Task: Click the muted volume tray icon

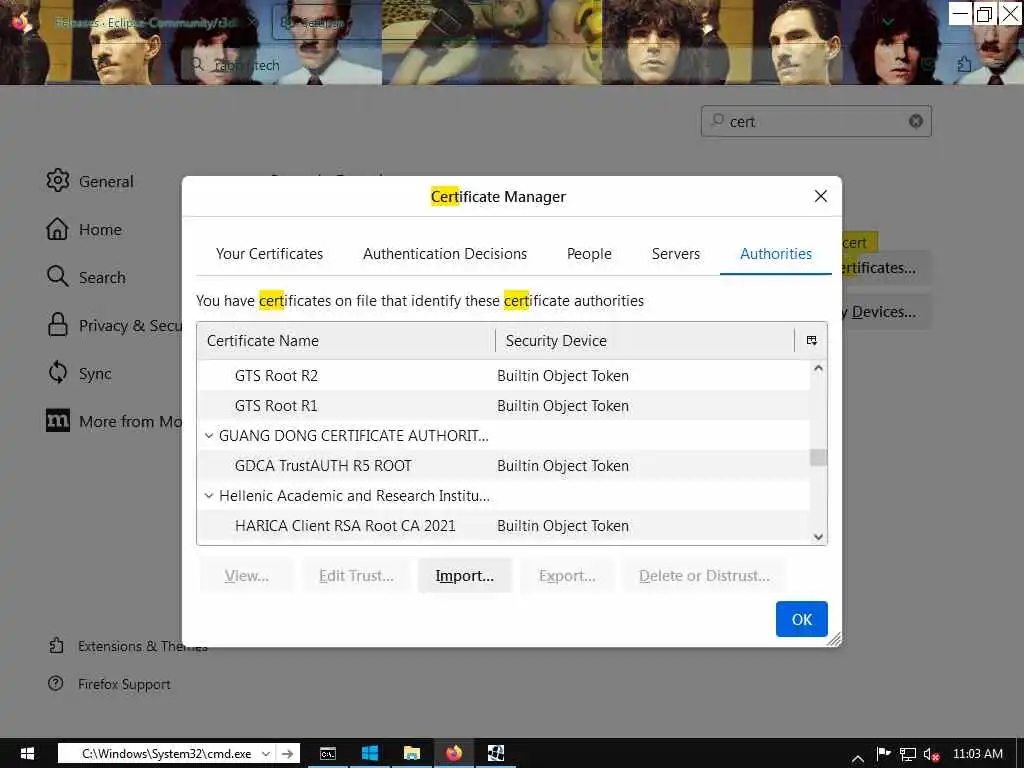Action: (x=931, y=754)
